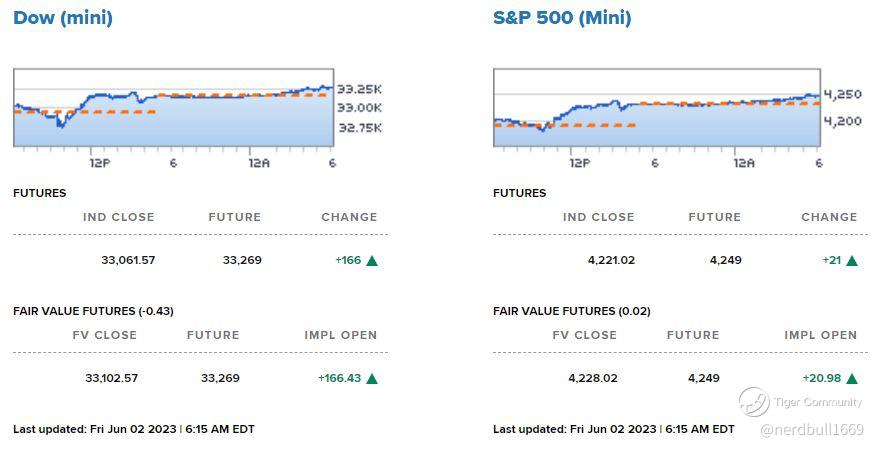This screenshot has width=880, height=450.
Task: Click Dow IND CLOSE value 33,061.57
Action: [x=128, y=260]
